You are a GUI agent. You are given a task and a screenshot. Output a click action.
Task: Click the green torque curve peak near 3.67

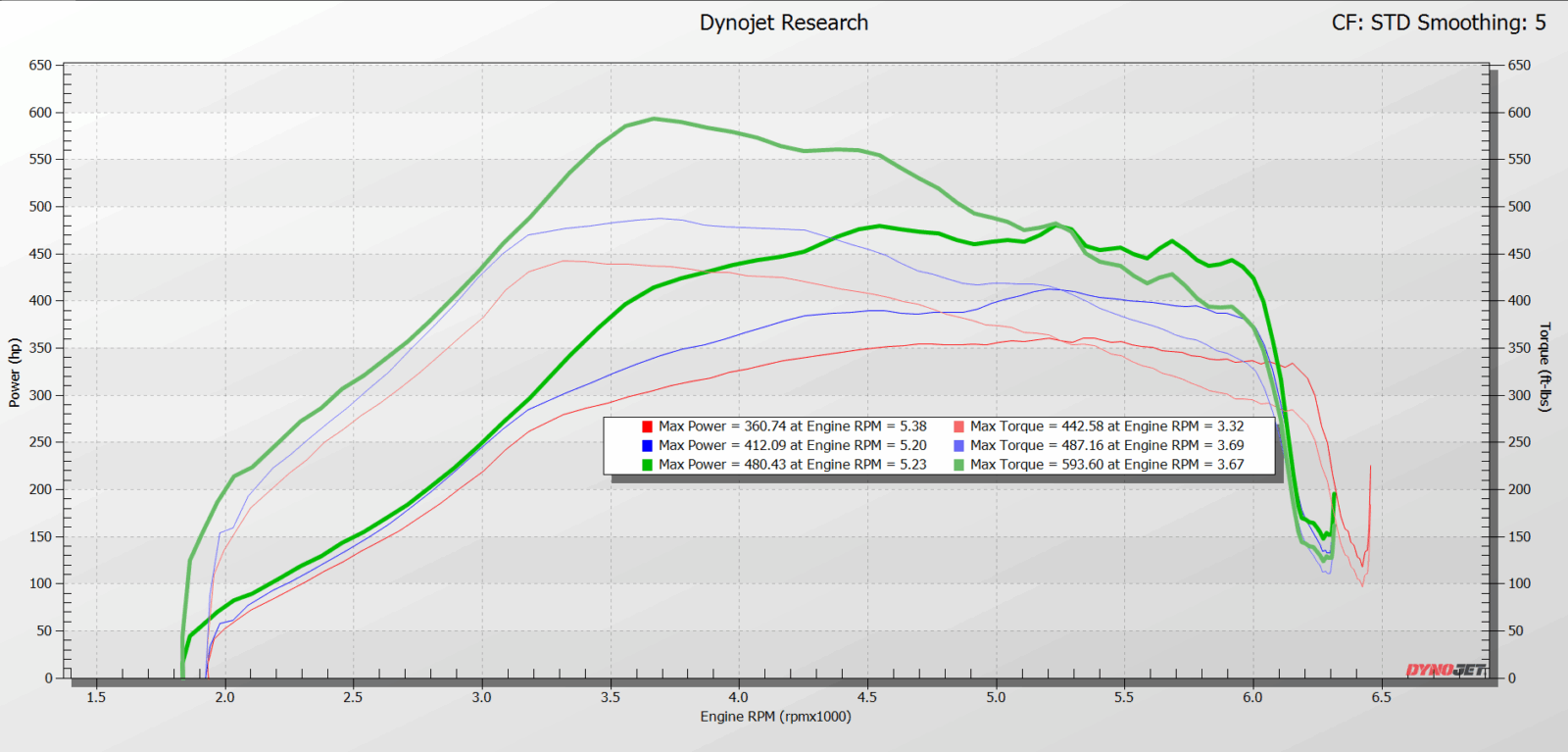tap(654, 119)
